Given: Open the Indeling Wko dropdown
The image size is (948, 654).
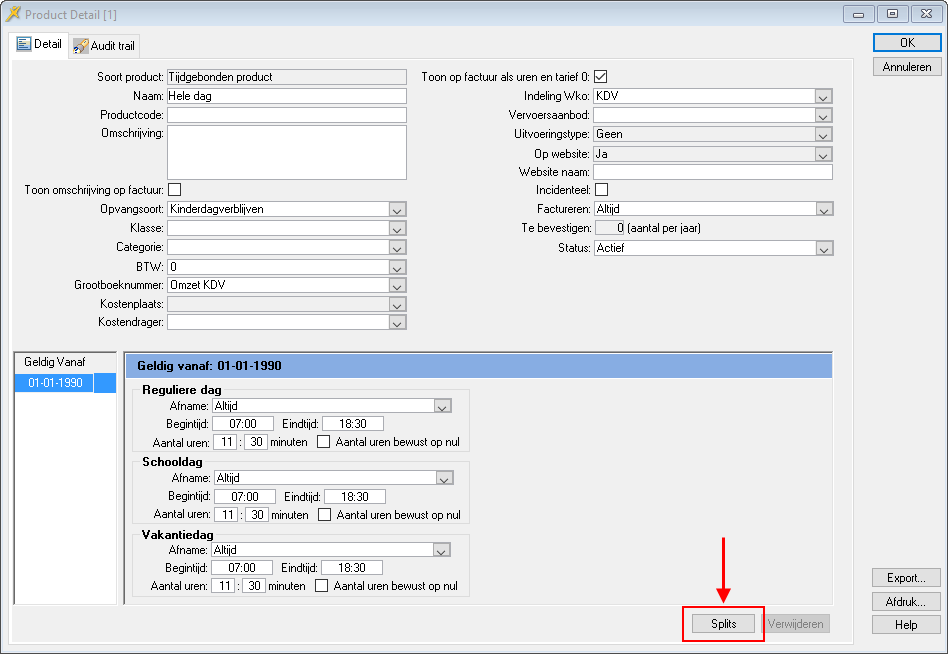Looking at the screenshot, I should tap(823, 96).
